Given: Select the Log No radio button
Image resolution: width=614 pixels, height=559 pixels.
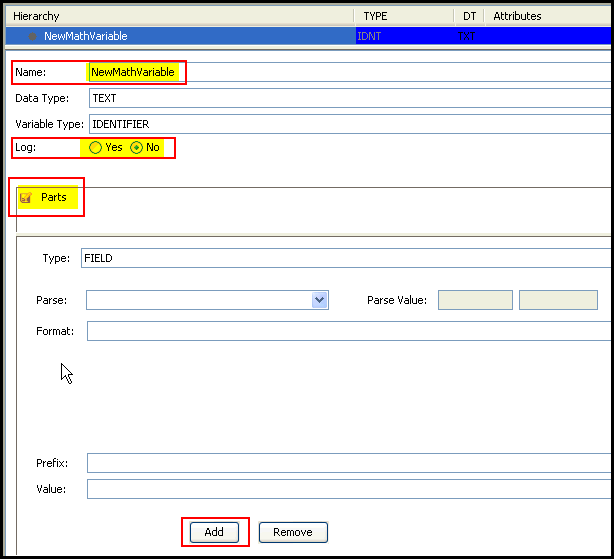Looking at the screenshot, I should [136, 148].
